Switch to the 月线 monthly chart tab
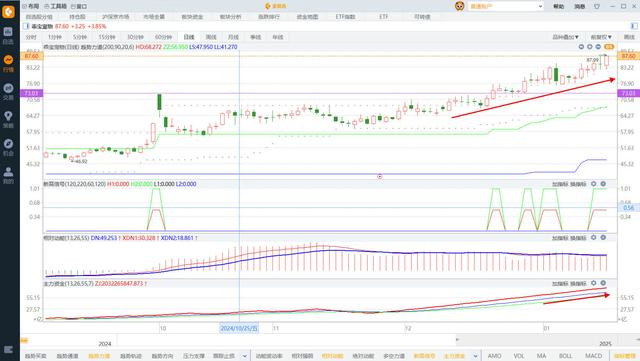This screenshot has width=640, height=361. (233, 37)
